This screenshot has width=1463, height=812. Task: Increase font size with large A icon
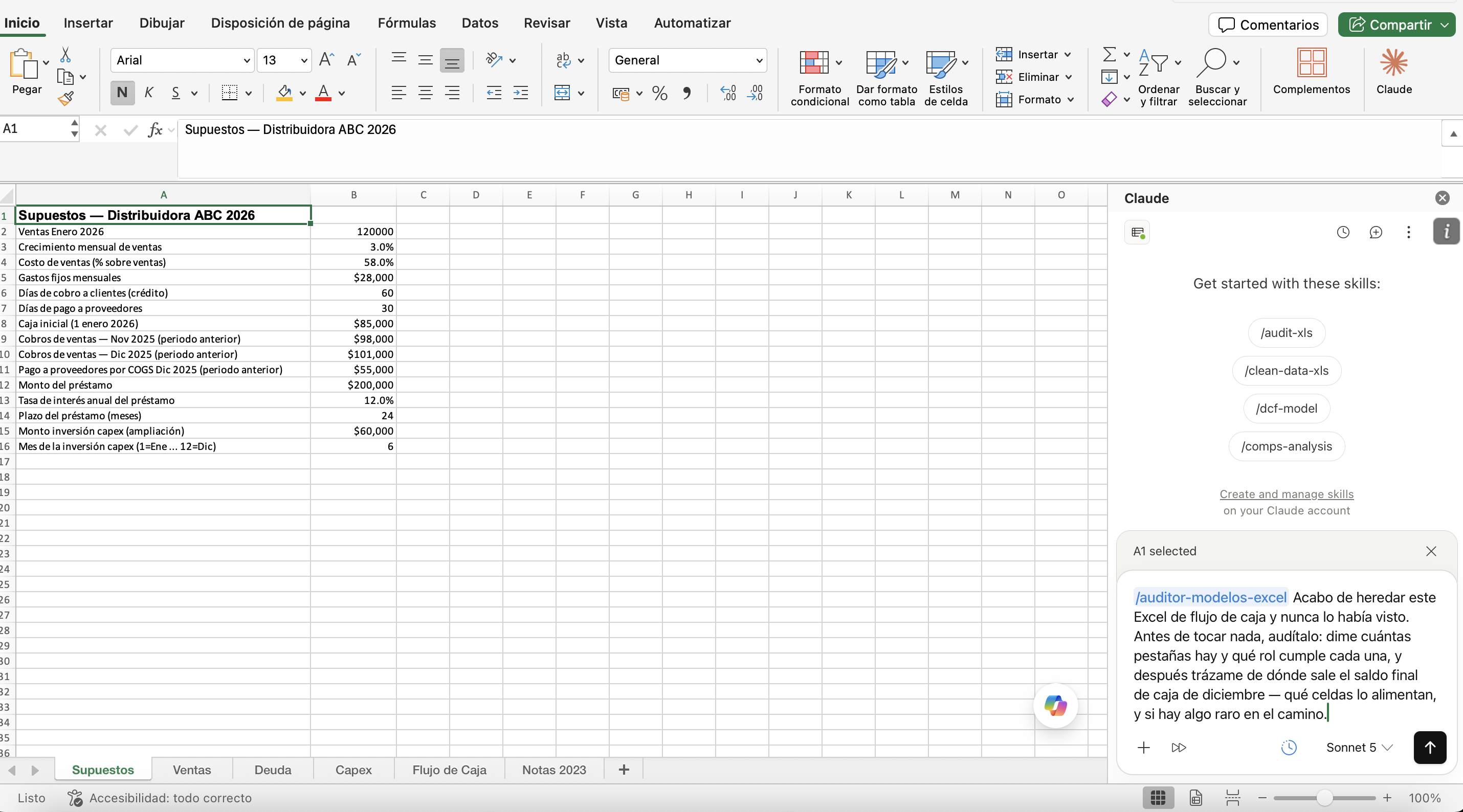click(x=326, y=60)
